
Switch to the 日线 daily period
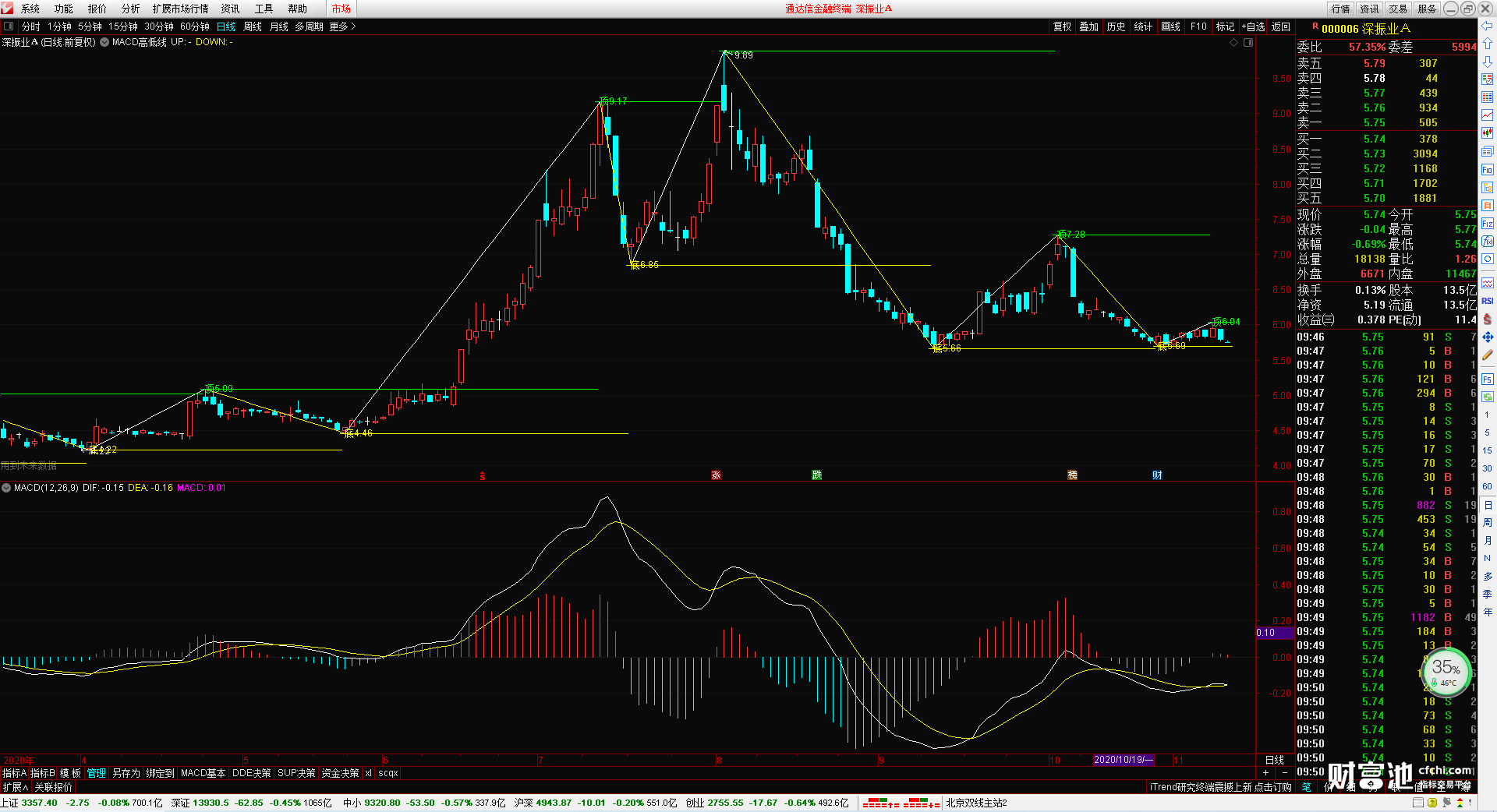226,26
